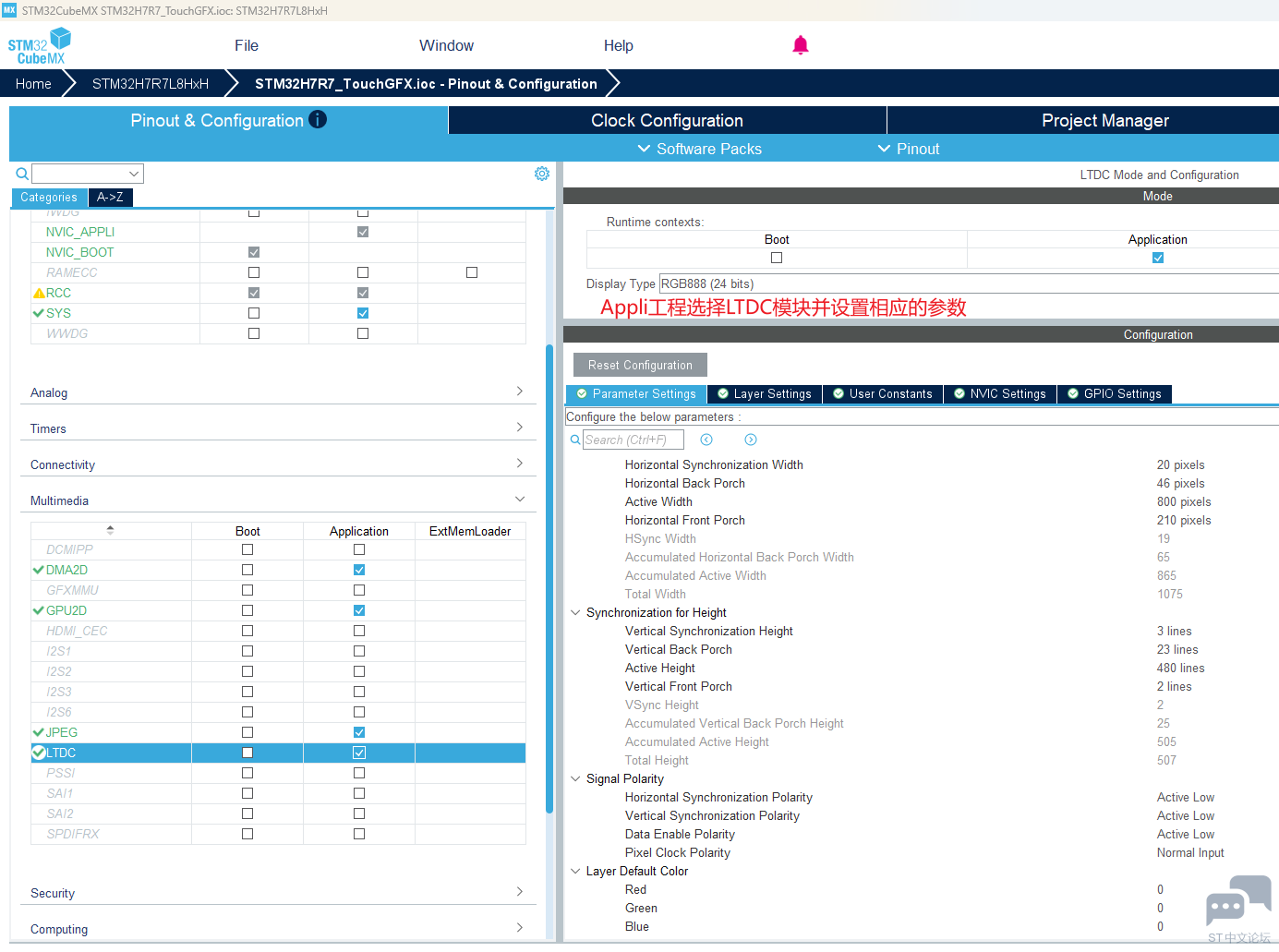Collapse the Synchronization for Height group
The width and height of the screenshot is (1279, 952).
(x=575, y=612)
